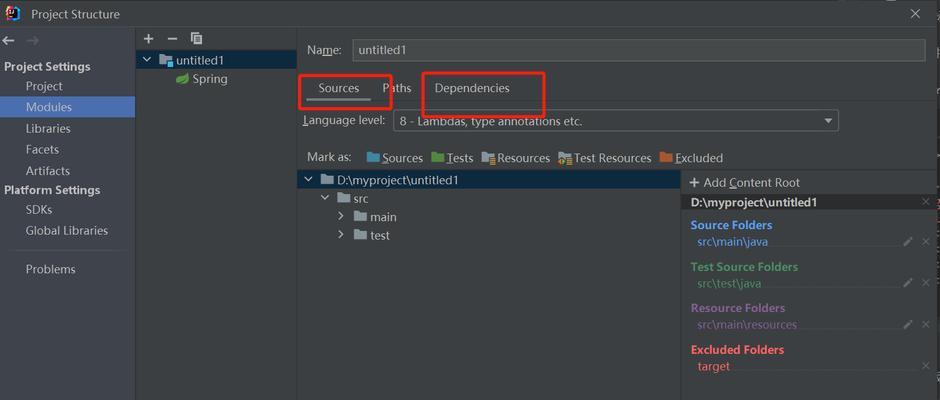Remove the target excluded folder
This screenshot has height=400, width=940.
(x=925, y=366)
